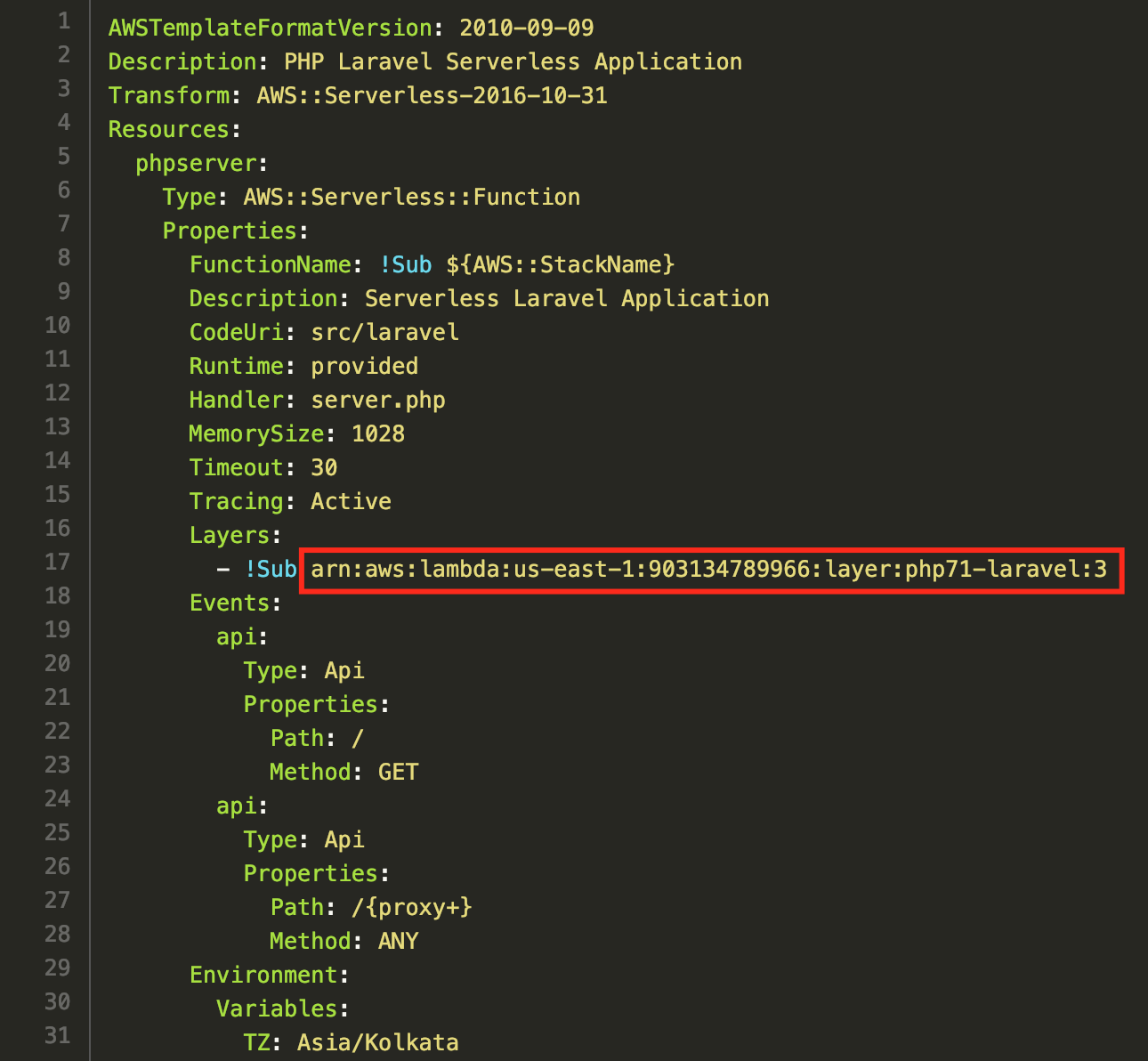
Task: Click the Variables key
Action: (277, 1008)
